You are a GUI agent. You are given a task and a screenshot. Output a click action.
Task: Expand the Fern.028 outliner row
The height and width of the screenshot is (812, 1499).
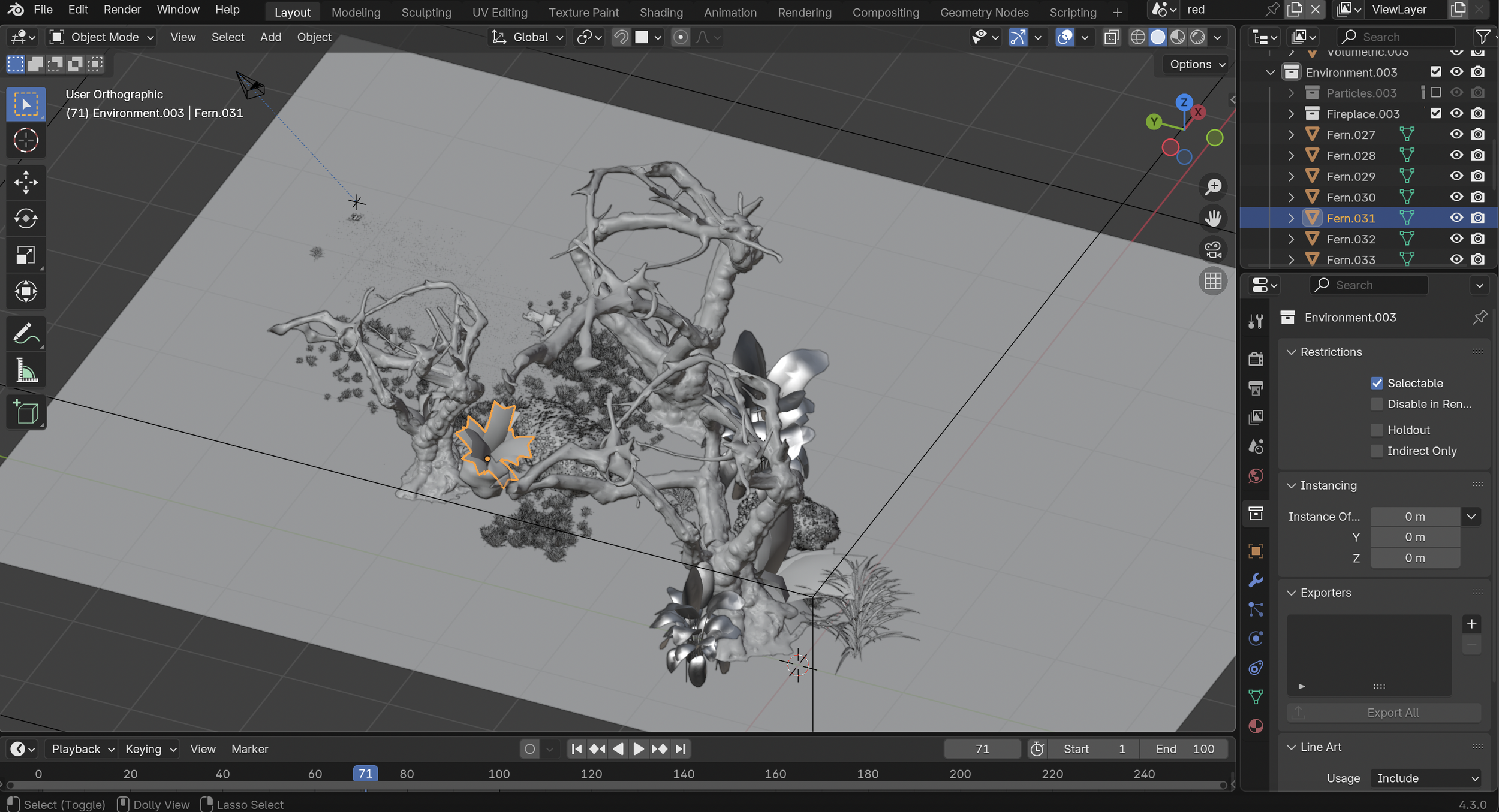click(1291, 156)
